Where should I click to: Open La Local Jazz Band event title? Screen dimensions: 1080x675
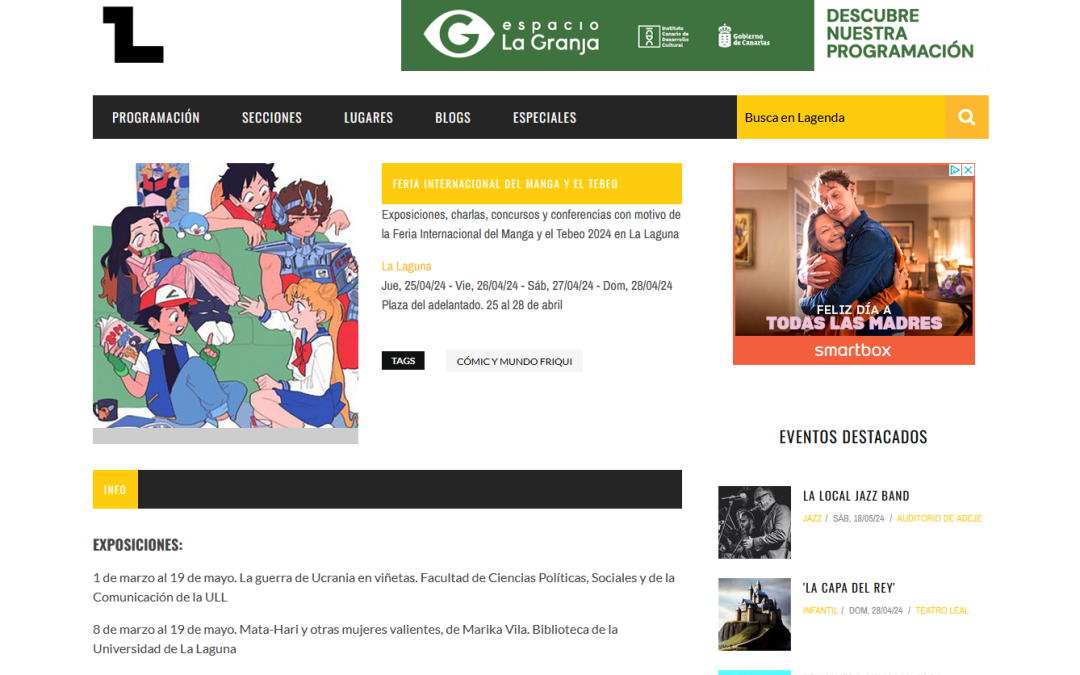pos(855,496)
